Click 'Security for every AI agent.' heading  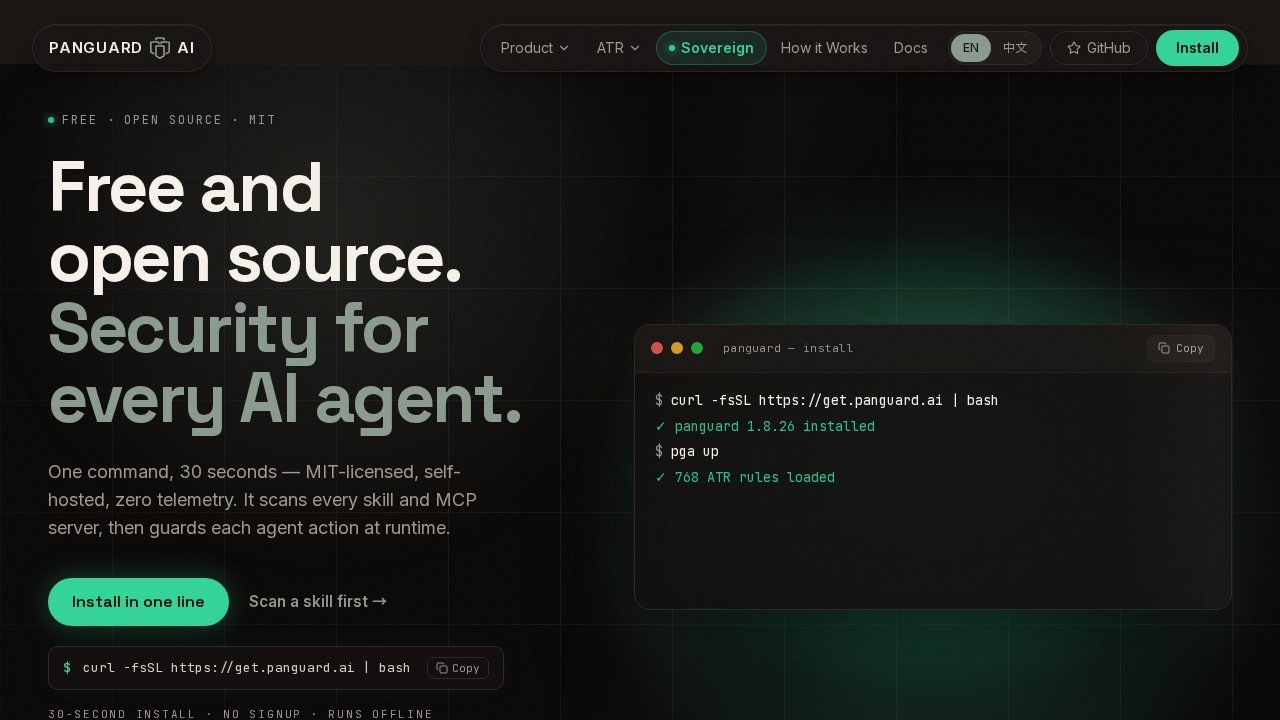click(x=285, y=364)
